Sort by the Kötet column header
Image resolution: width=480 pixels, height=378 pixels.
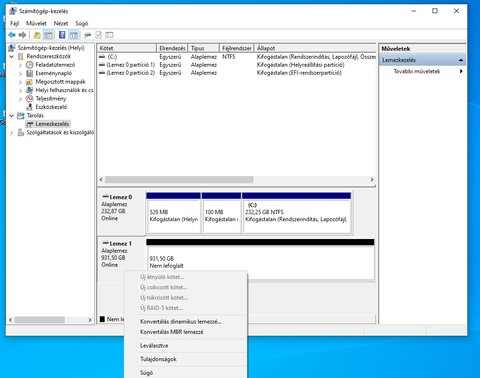[x=127, y=48]
